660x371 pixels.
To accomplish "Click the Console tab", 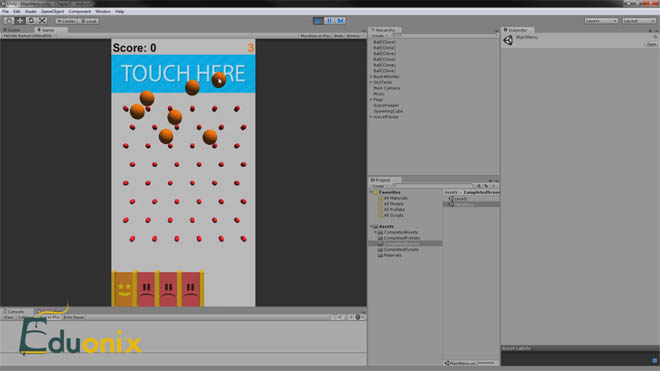I will 16,311.
